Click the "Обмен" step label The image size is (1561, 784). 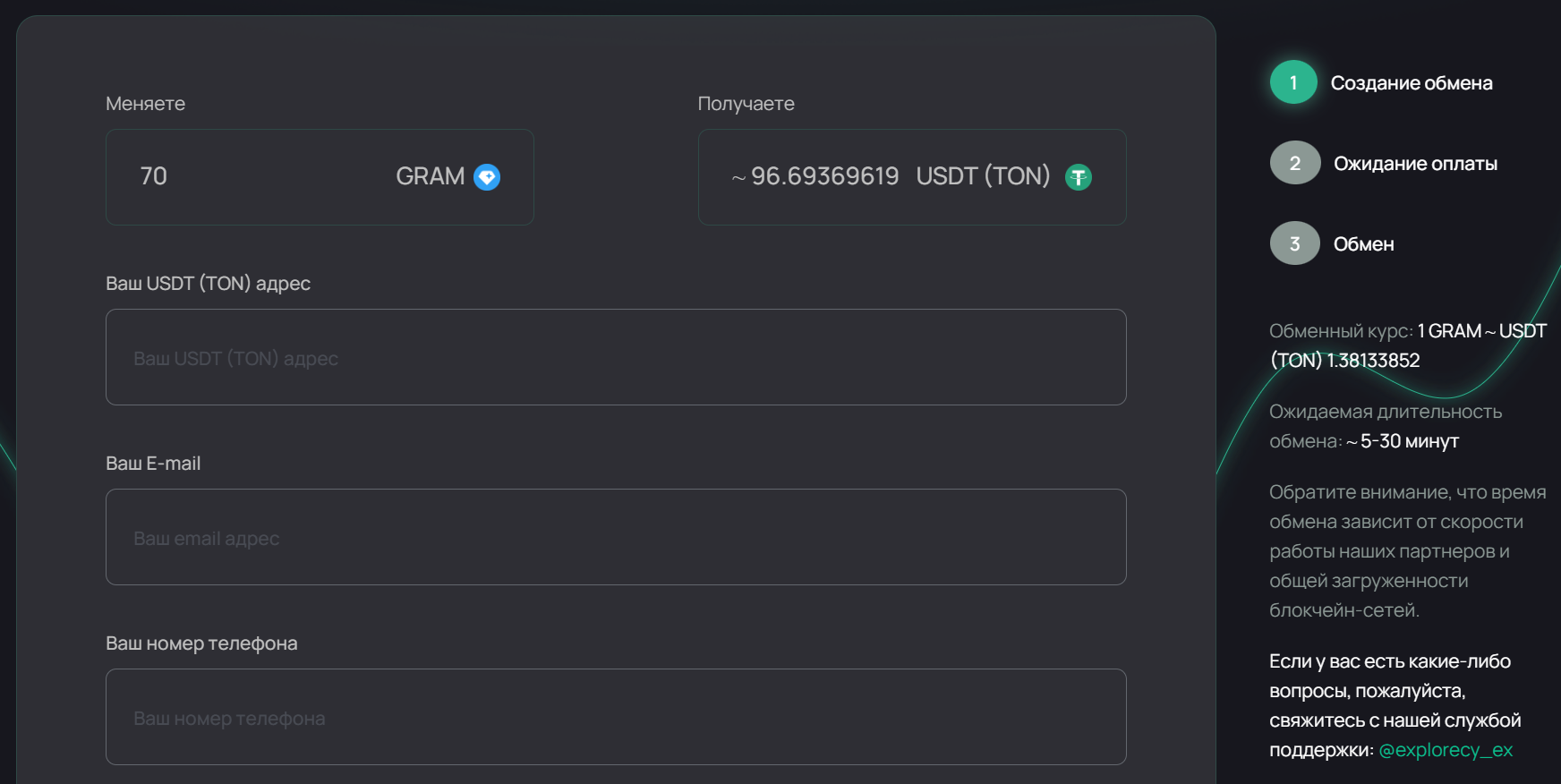1363,244
